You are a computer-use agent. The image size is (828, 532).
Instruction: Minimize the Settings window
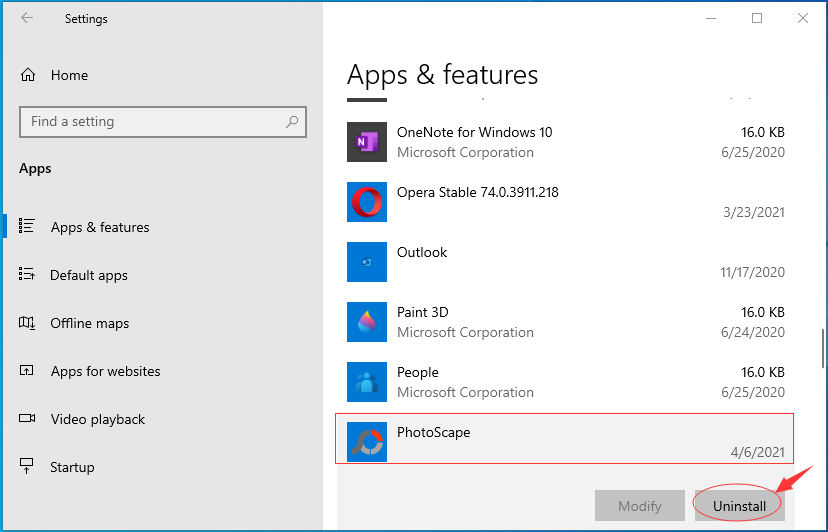pos(711,18)
